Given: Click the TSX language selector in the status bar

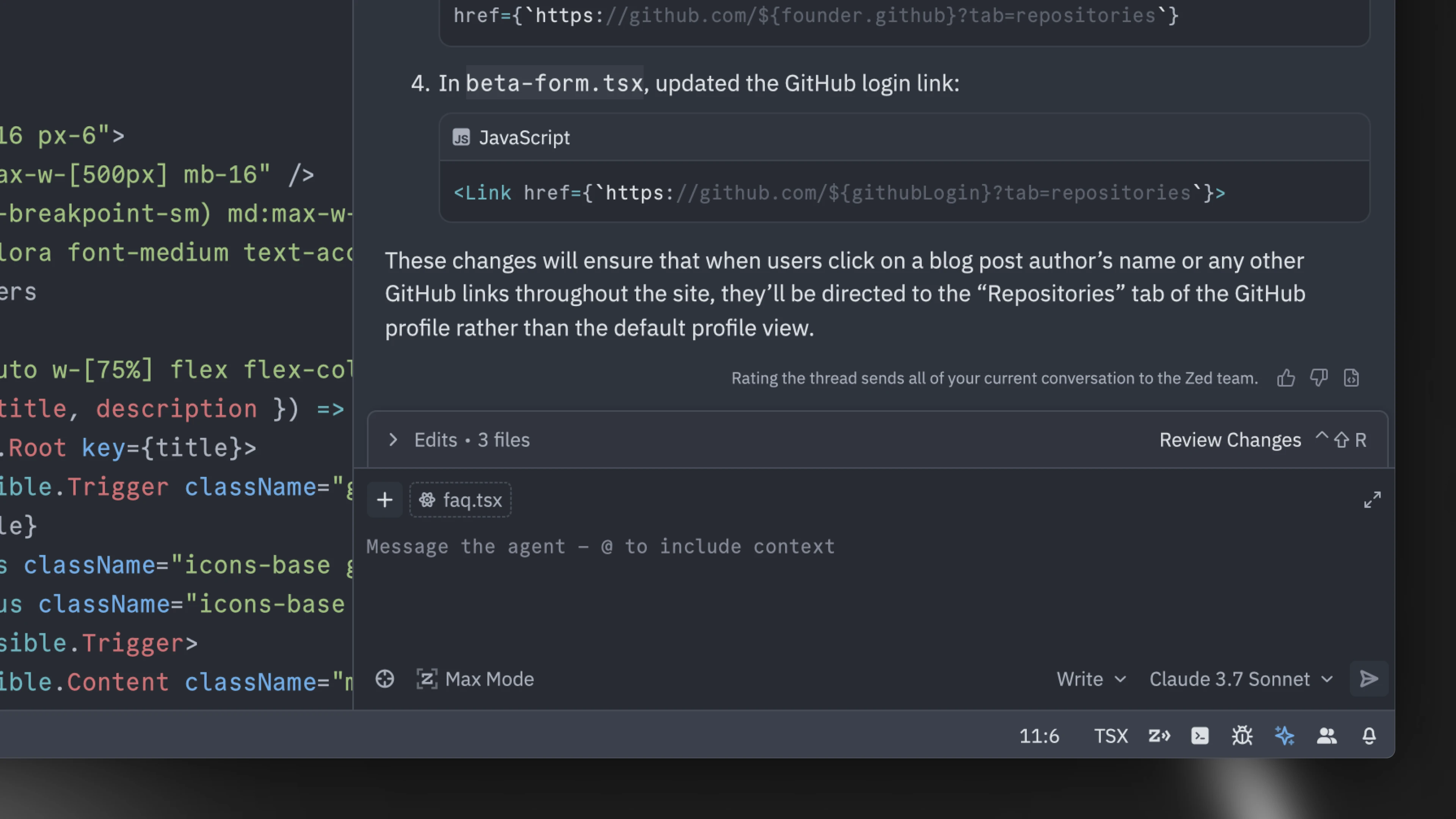Looking at the screenshot, I should click(1110, 736).
